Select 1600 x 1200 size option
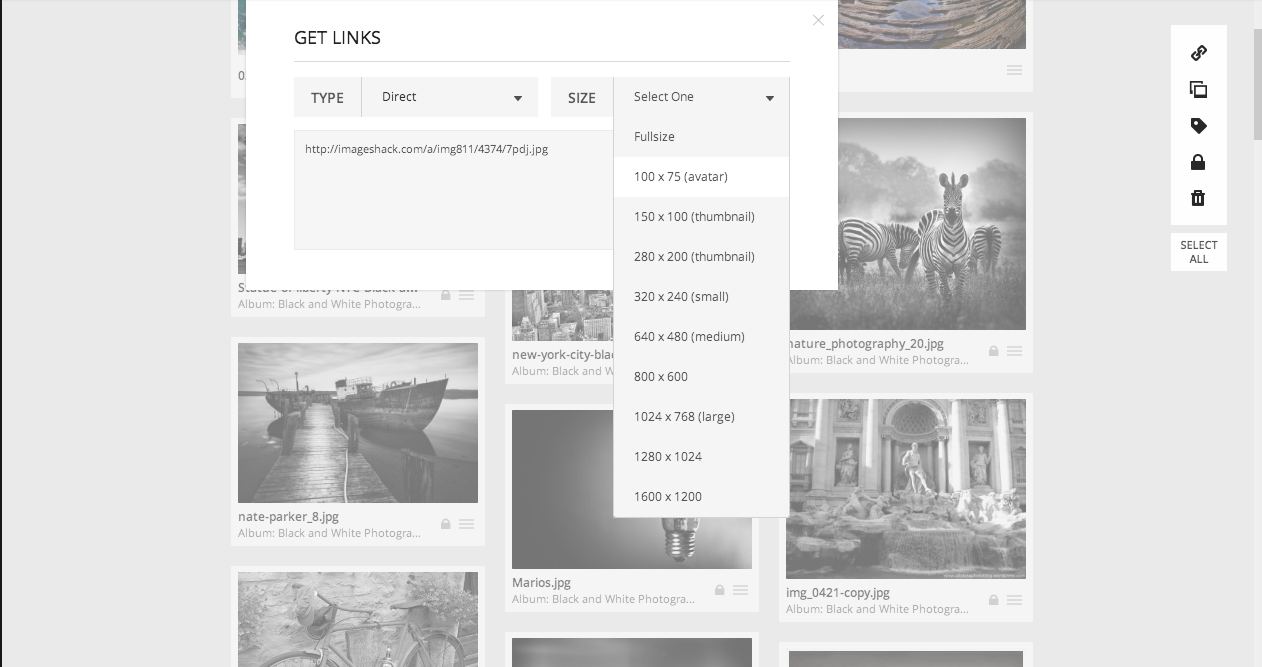This screenshot has height=667, width=1262. [x=667, y=497]
